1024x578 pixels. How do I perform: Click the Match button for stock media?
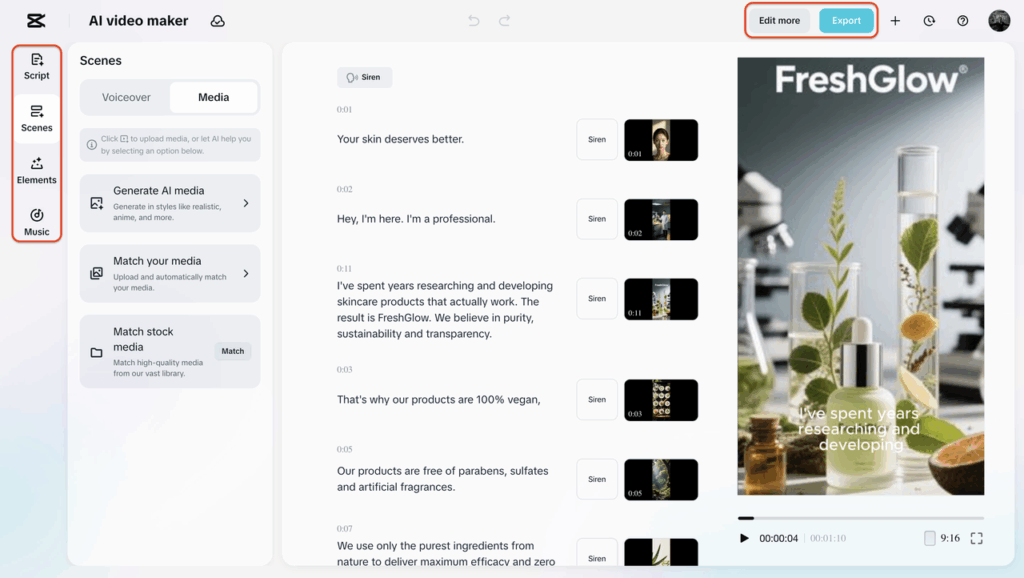click(x=232, y=351)
